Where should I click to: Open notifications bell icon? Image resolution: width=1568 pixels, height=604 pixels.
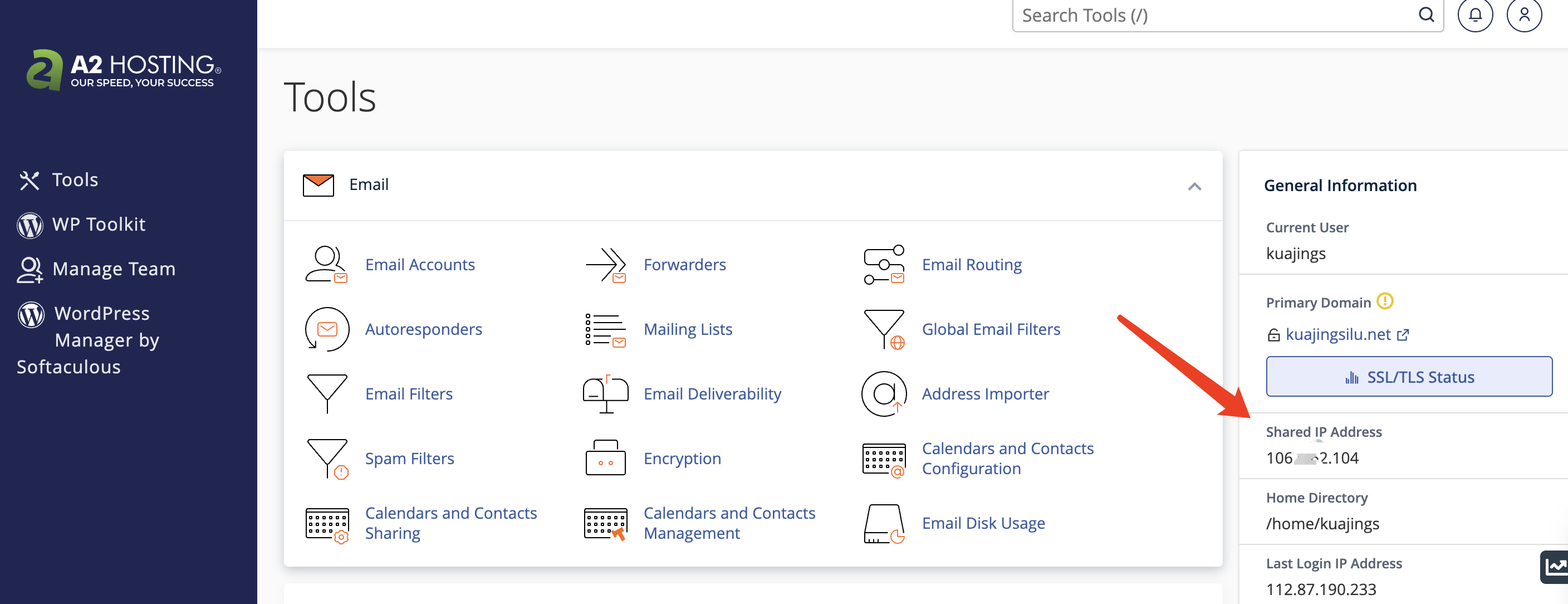1475,14
